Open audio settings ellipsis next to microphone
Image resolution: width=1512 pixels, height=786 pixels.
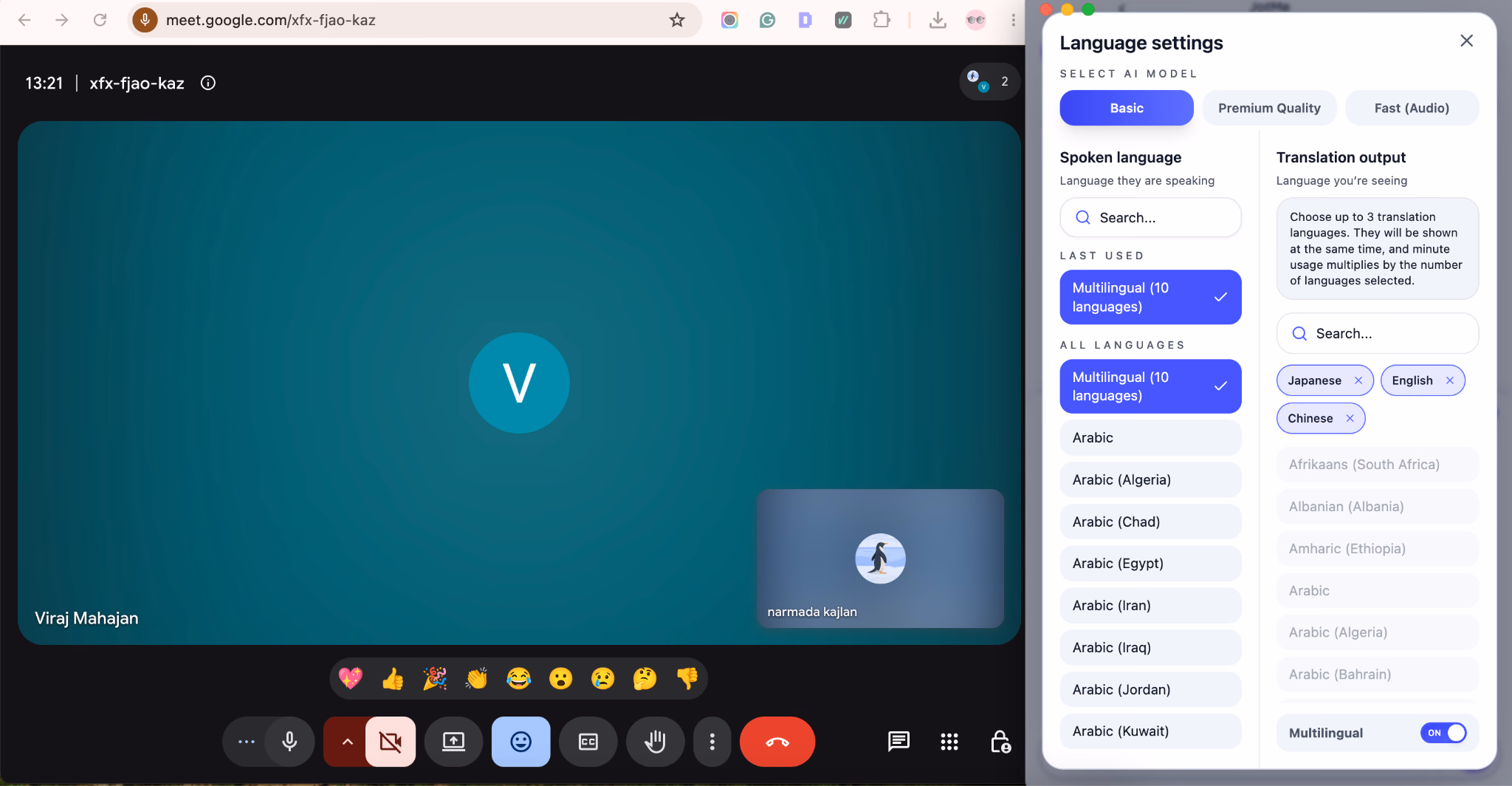pyautogui.click(x=247, y=741)
